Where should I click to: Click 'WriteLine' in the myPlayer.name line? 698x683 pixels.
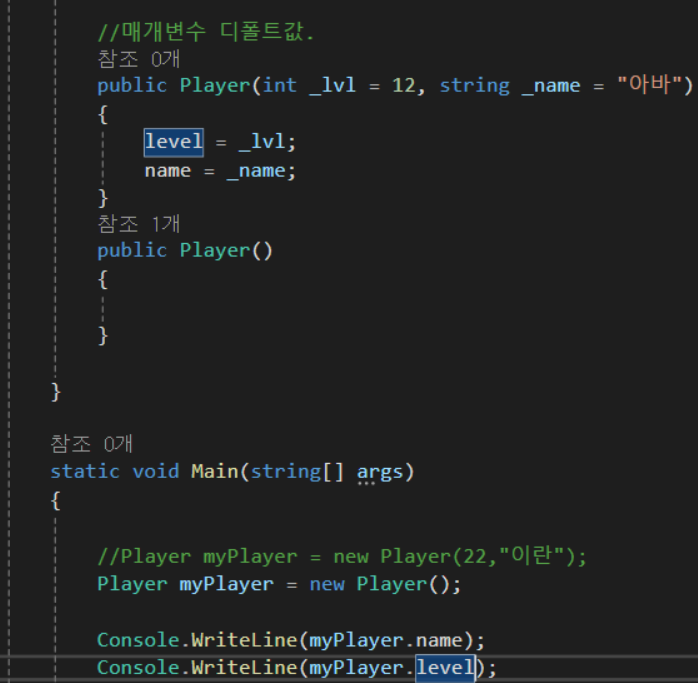tap(244, 640)
